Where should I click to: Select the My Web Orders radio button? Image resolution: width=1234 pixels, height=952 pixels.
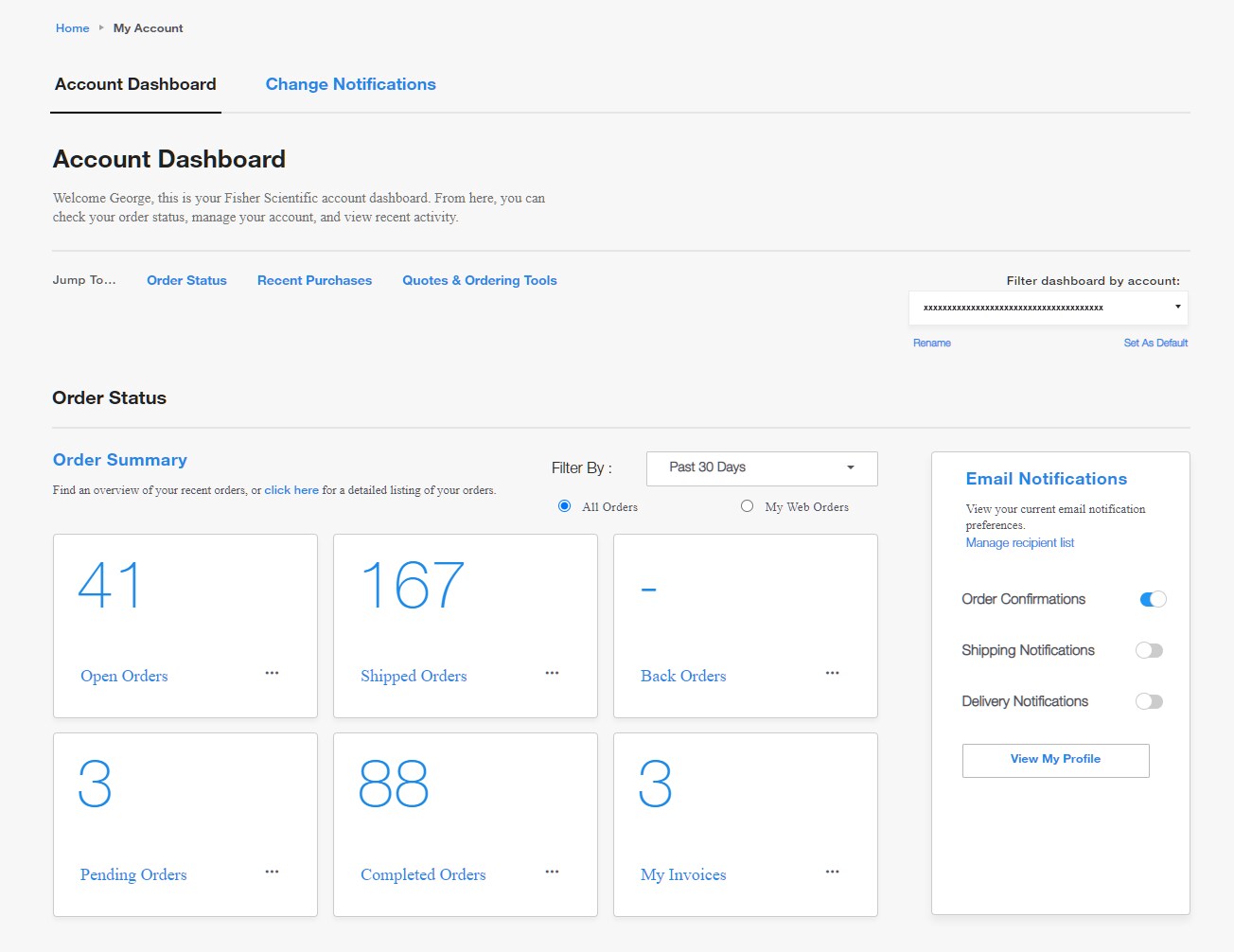pyautogui.click(x=747, y=506)
